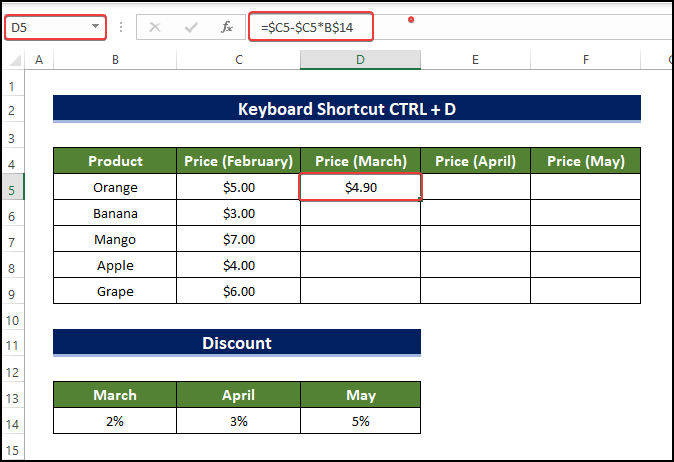Select the Price (March) header cell
Image resolution: width=674 pixels, height=462 pixels.
coord(360,161)
